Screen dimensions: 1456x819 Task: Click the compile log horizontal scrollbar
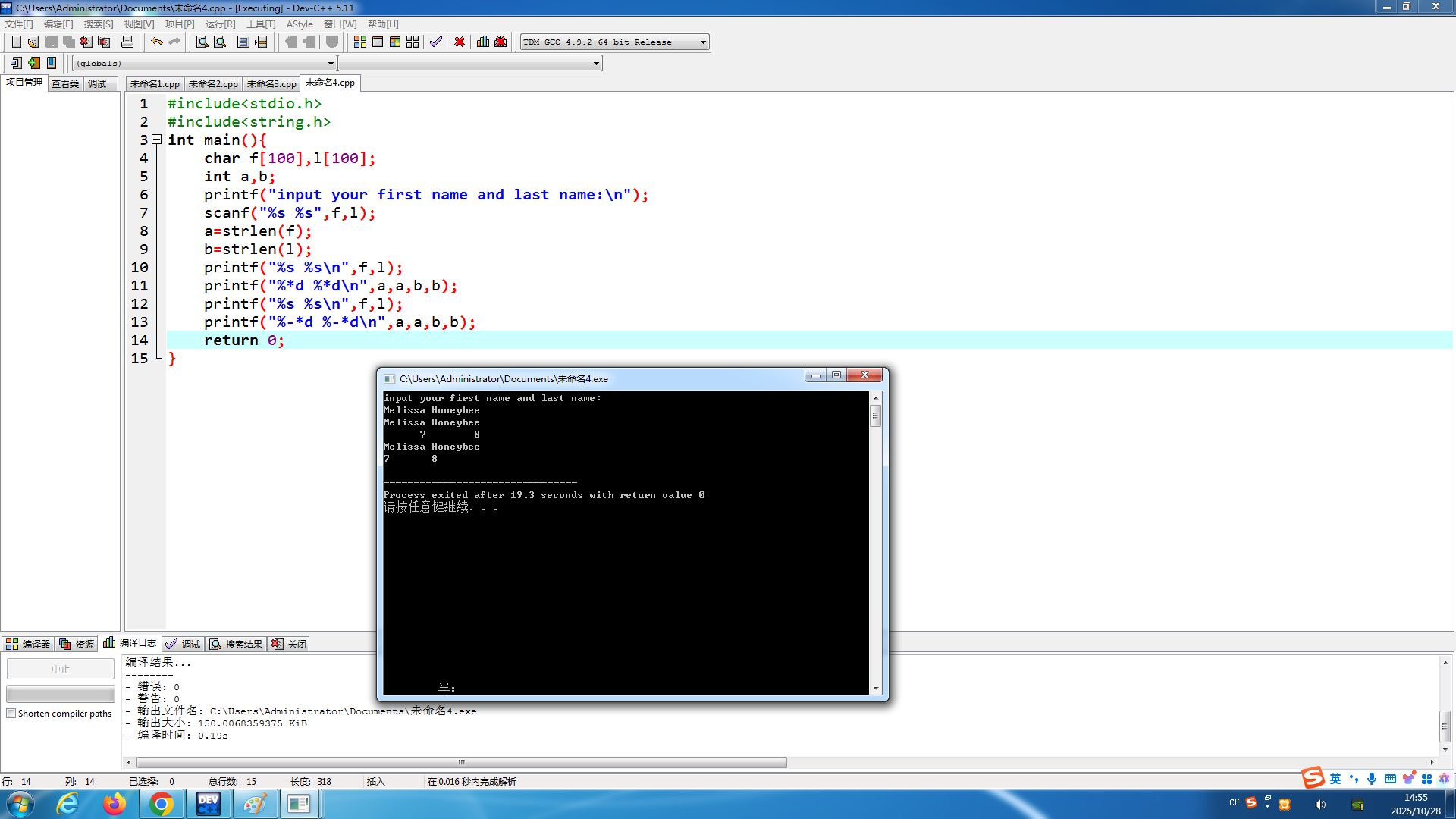461,762
